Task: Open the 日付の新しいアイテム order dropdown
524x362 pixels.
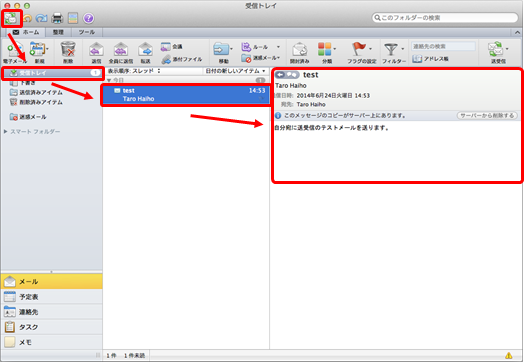Action: [x=235, y=71]
